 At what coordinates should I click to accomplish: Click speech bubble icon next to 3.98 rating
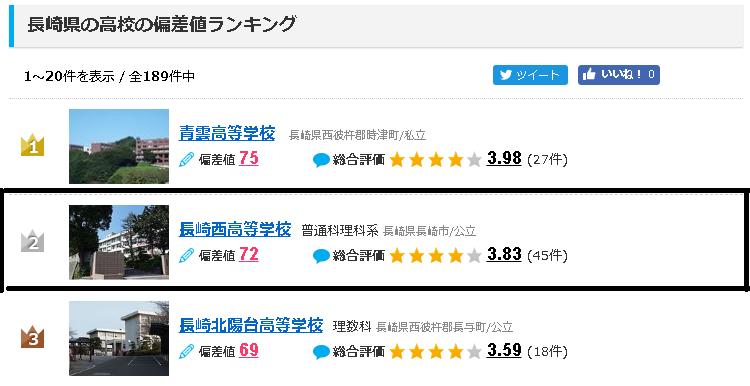pos(321,160)
